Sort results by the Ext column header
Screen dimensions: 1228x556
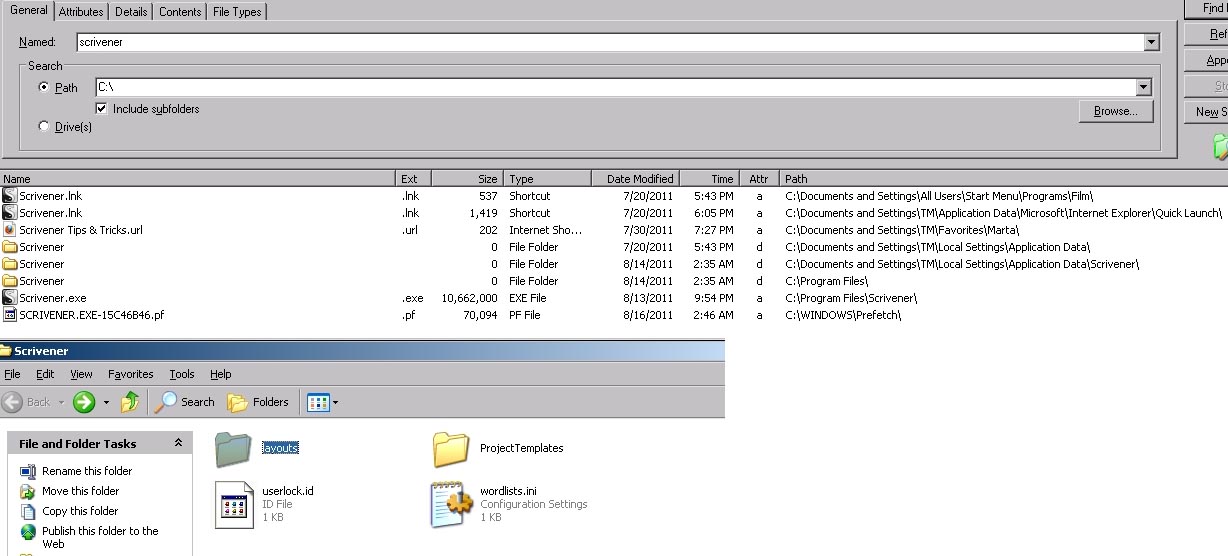click(x=414, y=179)
